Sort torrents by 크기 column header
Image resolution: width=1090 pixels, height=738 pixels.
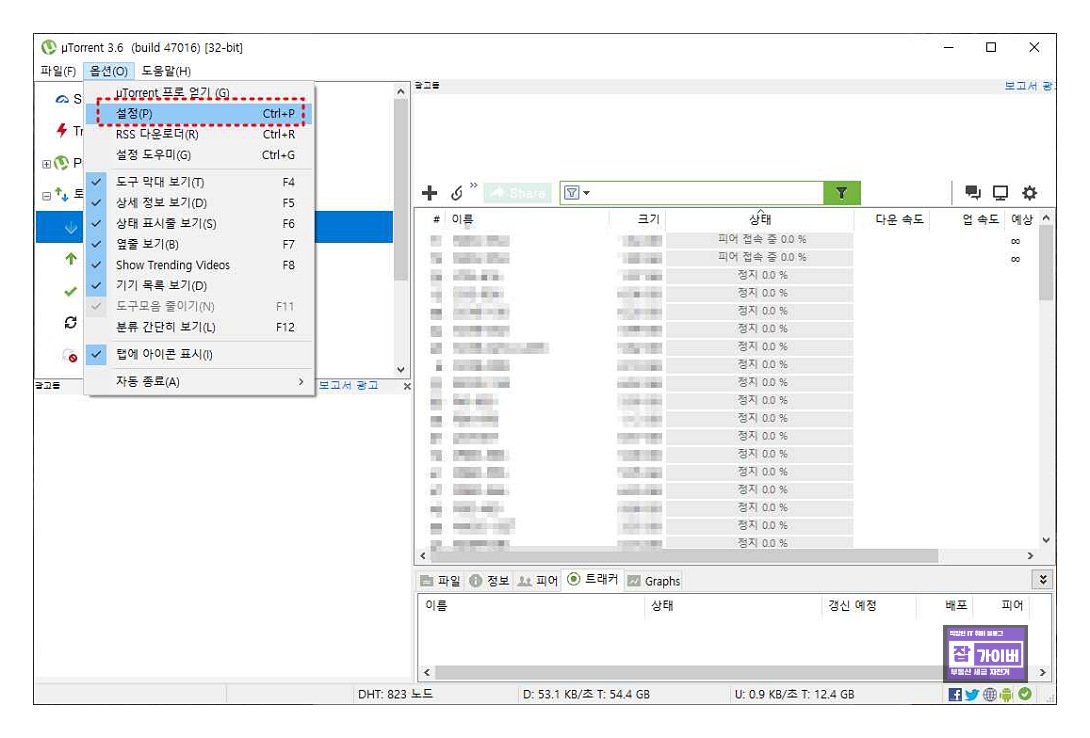coord(647,219)
